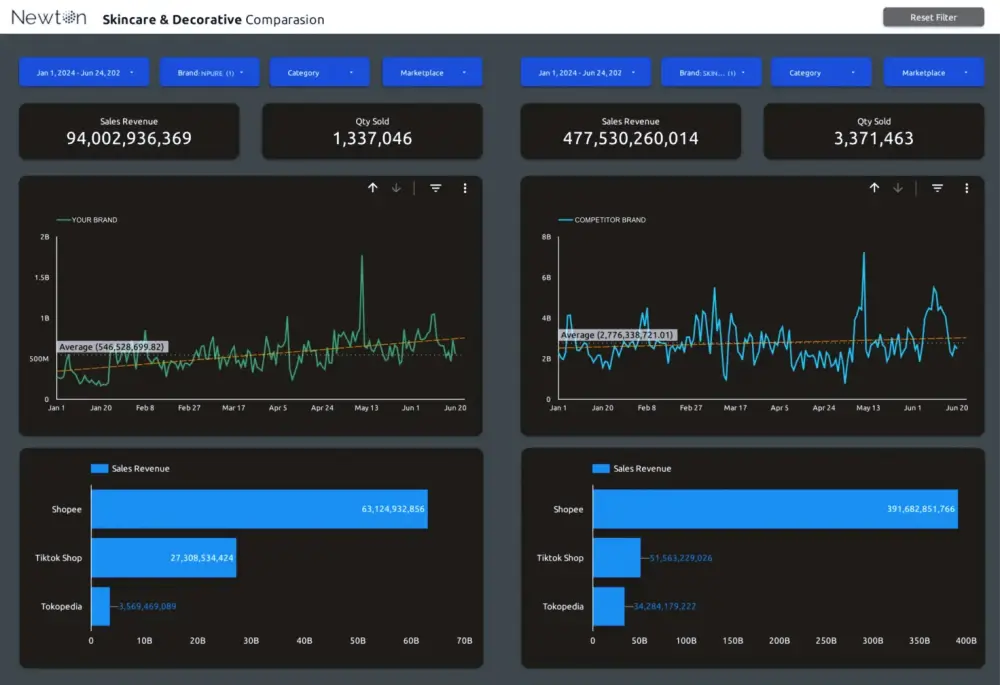1000x685 pixels.
Task: Click the Shopee bar in the left revenue chart
Action: 258,509
